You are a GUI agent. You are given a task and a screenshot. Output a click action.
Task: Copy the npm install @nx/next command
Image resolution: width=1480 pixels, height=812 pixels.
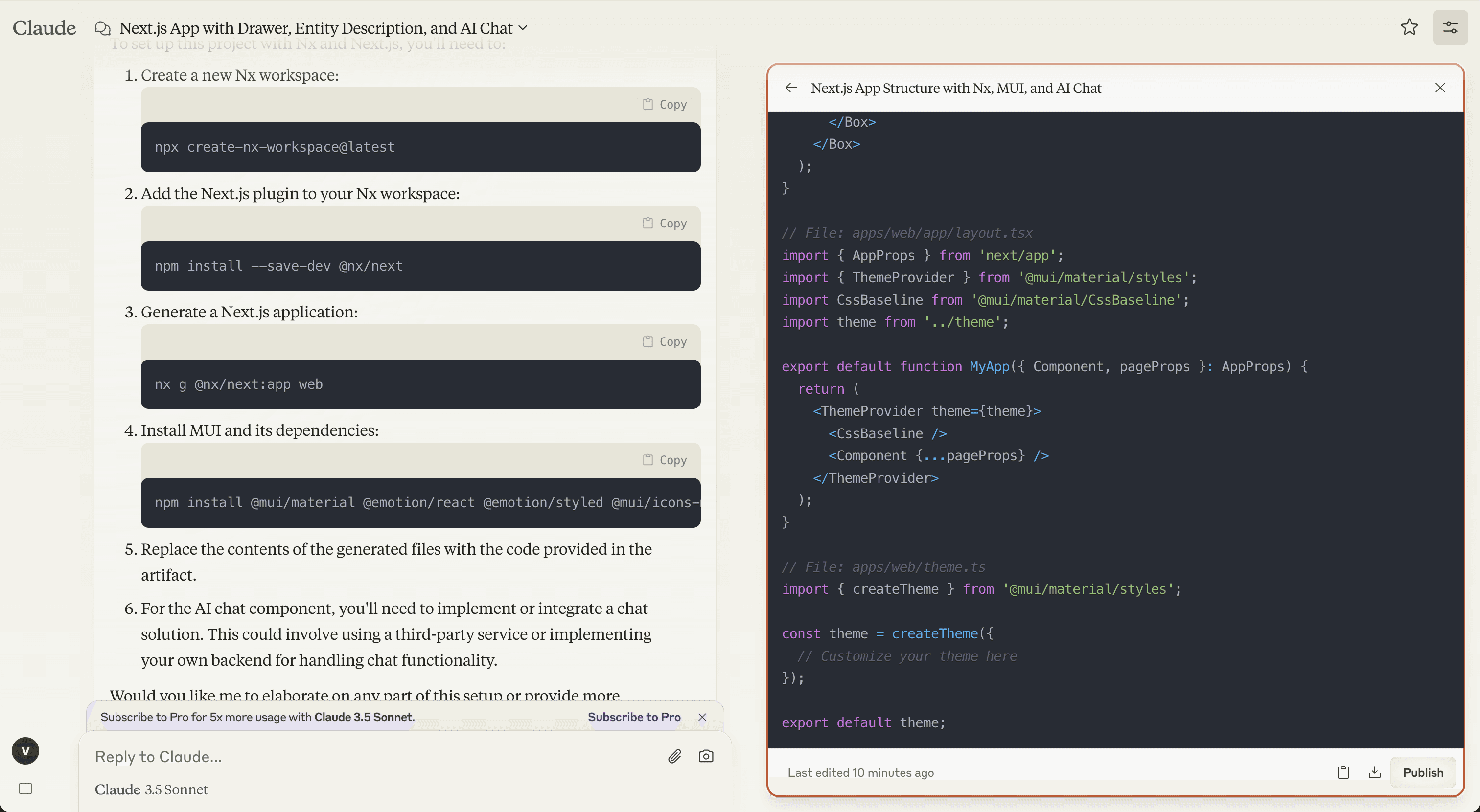point(665,224)
